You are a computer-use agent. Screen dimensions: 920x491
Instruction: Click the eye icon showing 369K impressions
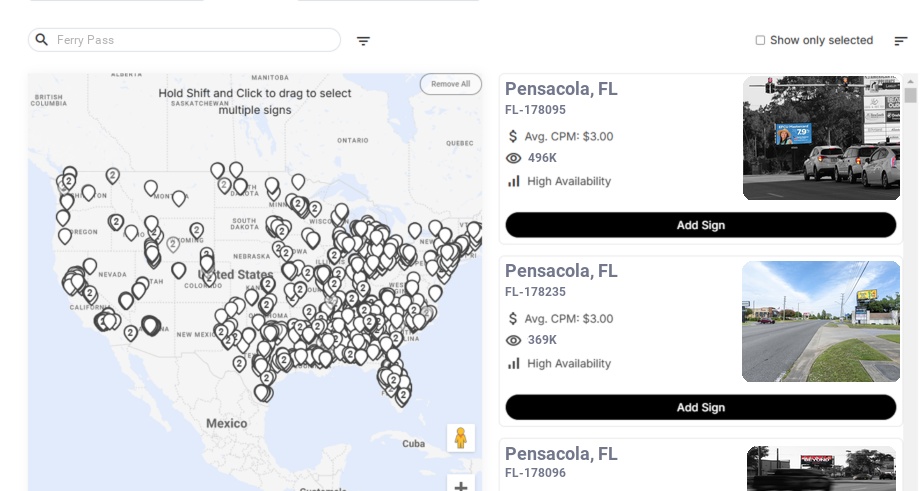pyautogui.click(x=514, y=340)
